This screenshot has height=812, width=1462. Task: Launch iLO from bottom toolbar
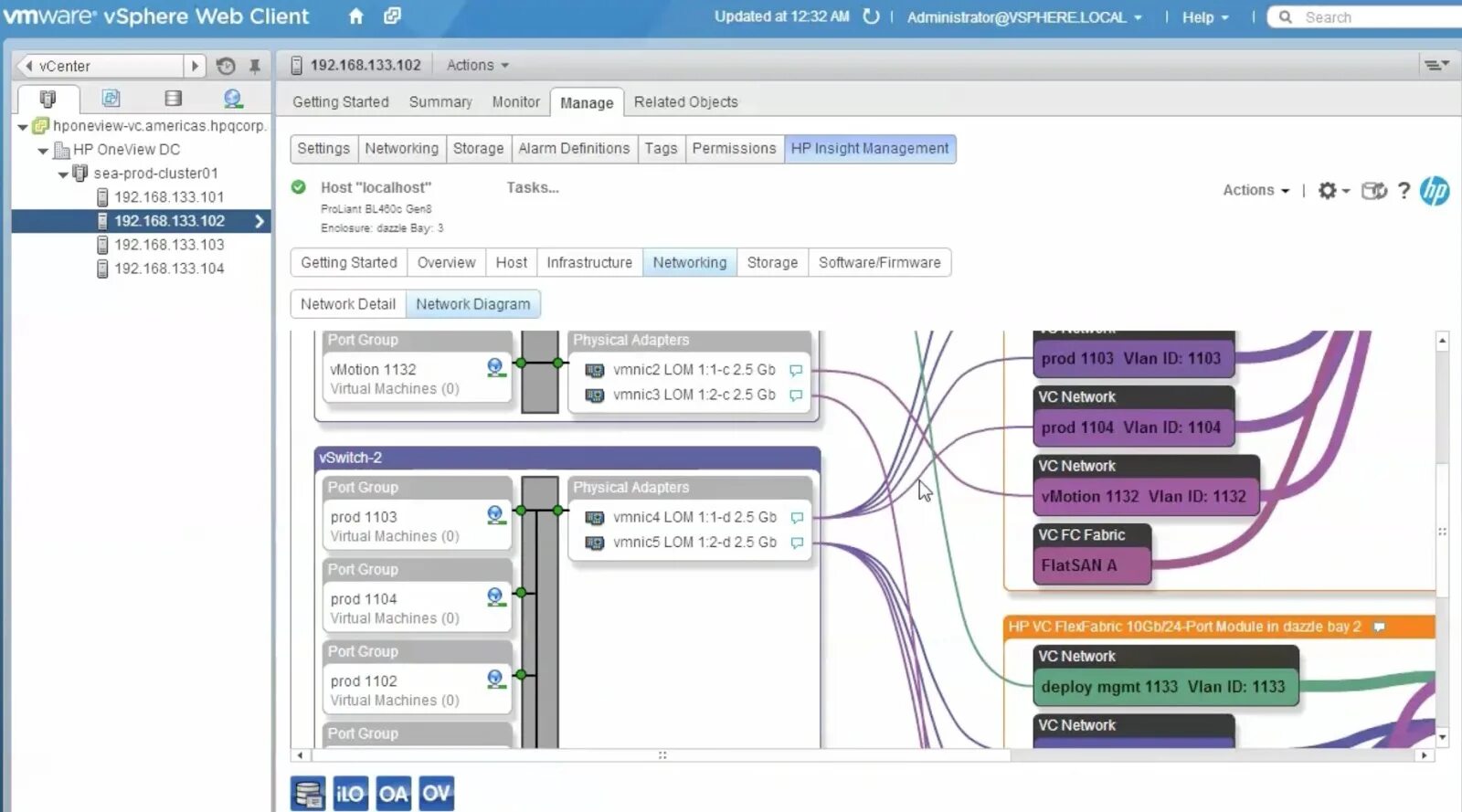[x=350, y=794]
